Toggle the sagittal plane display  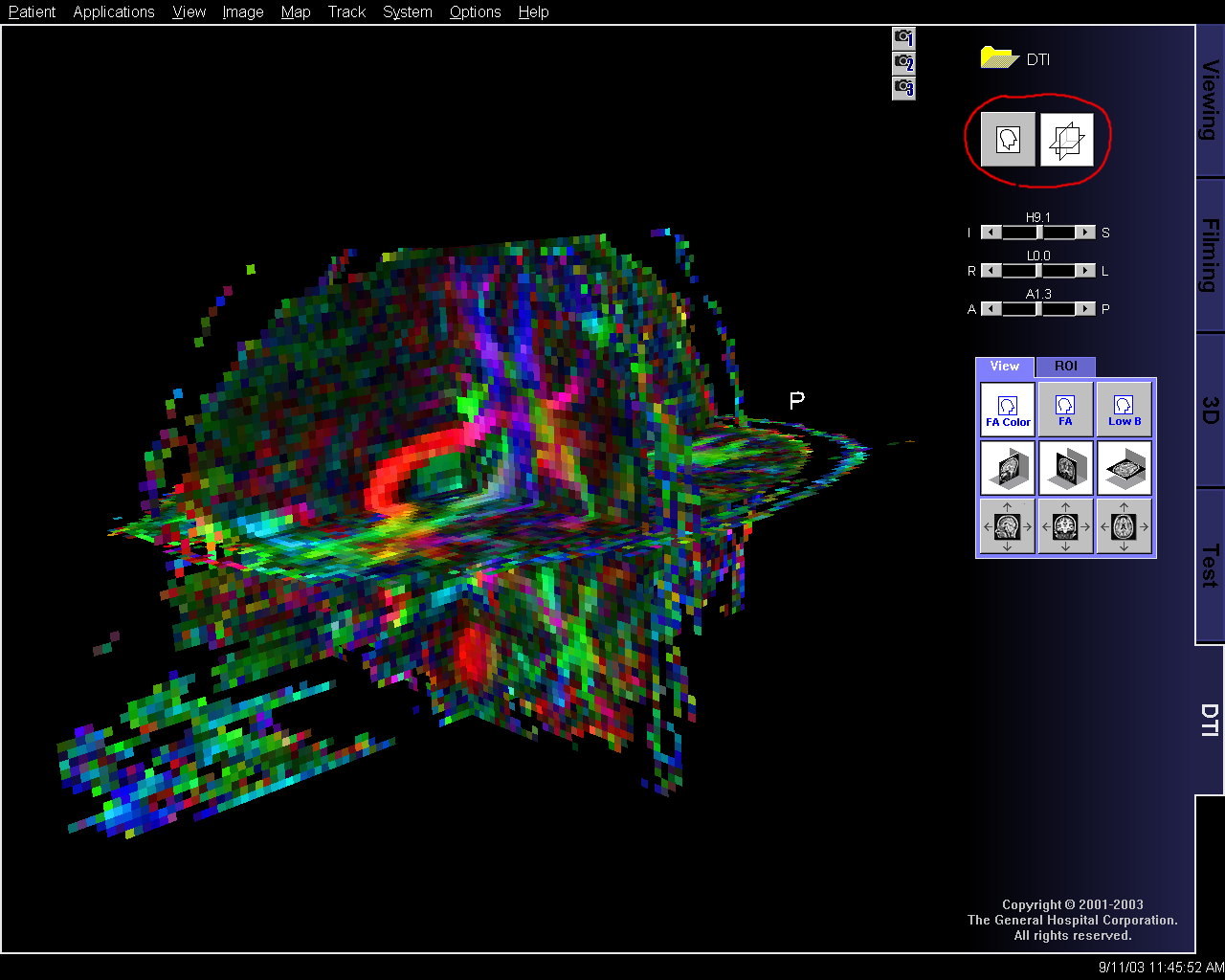(x=1007, y=468)
